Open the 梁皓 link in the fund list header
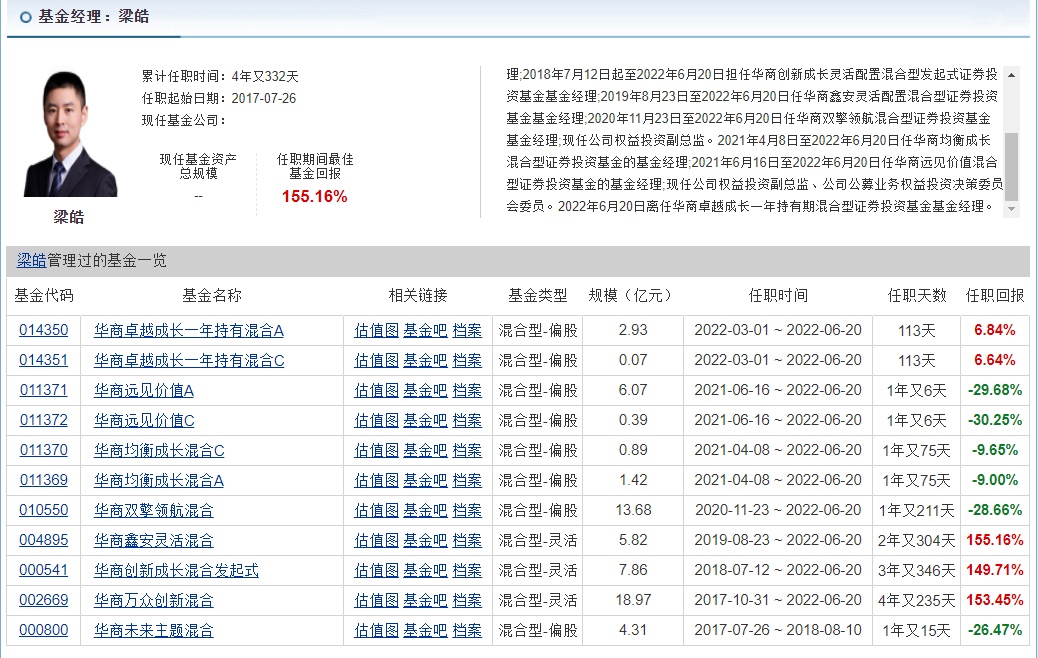This screenshot has height=658, width=1038. coord(31,261)
